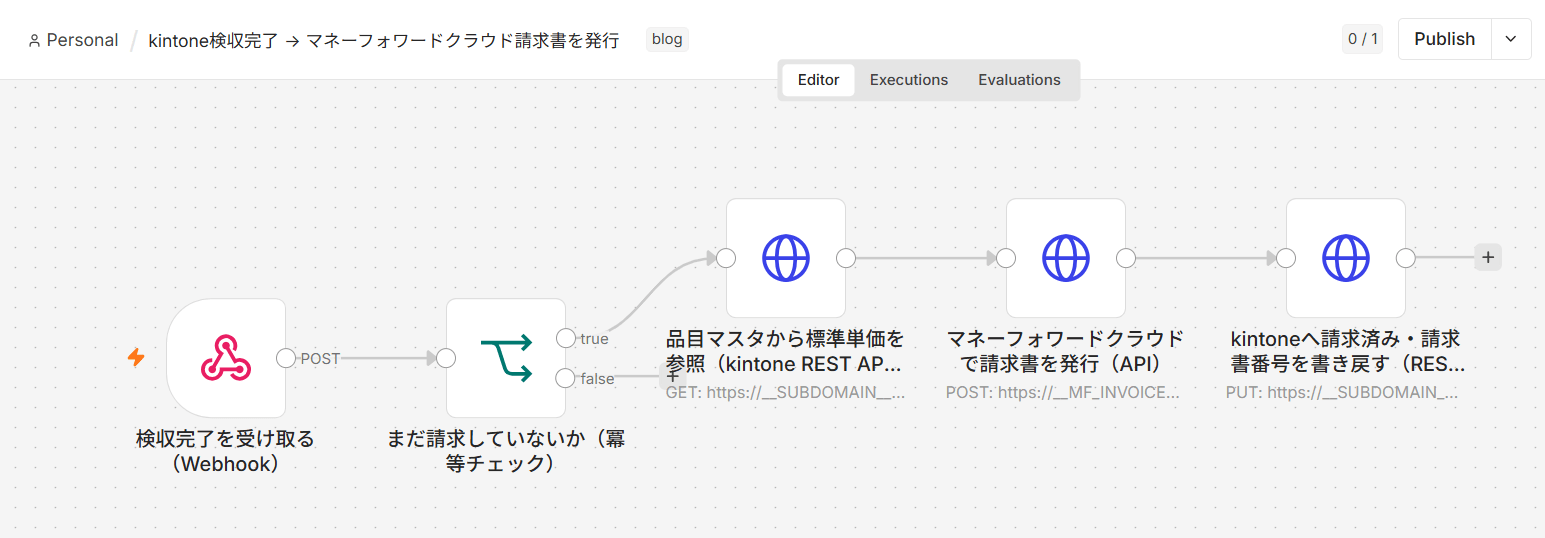The image size is (1545, 538).
Task: Click the 品目マスタ node input connector
Action: (x=726, y=258)
